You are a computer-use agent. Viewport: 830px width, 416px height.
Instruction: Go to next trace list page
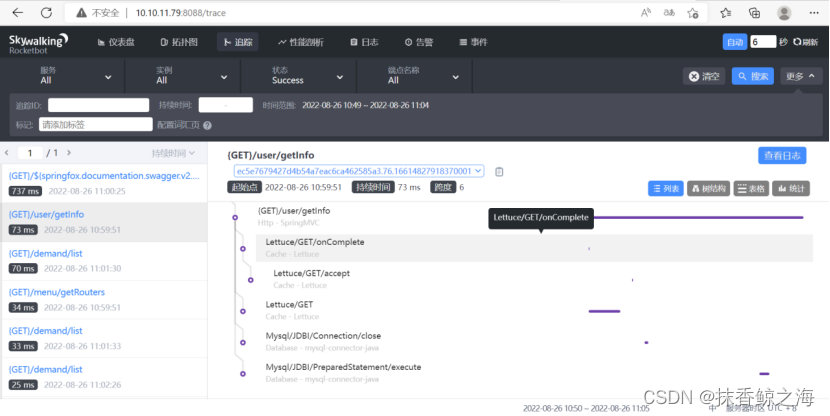click(69, 153)
